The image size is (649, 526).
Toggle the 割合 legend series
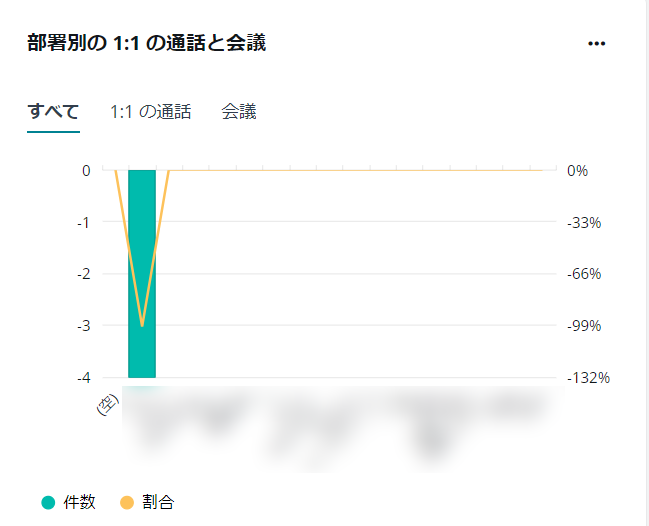[148, 502]
